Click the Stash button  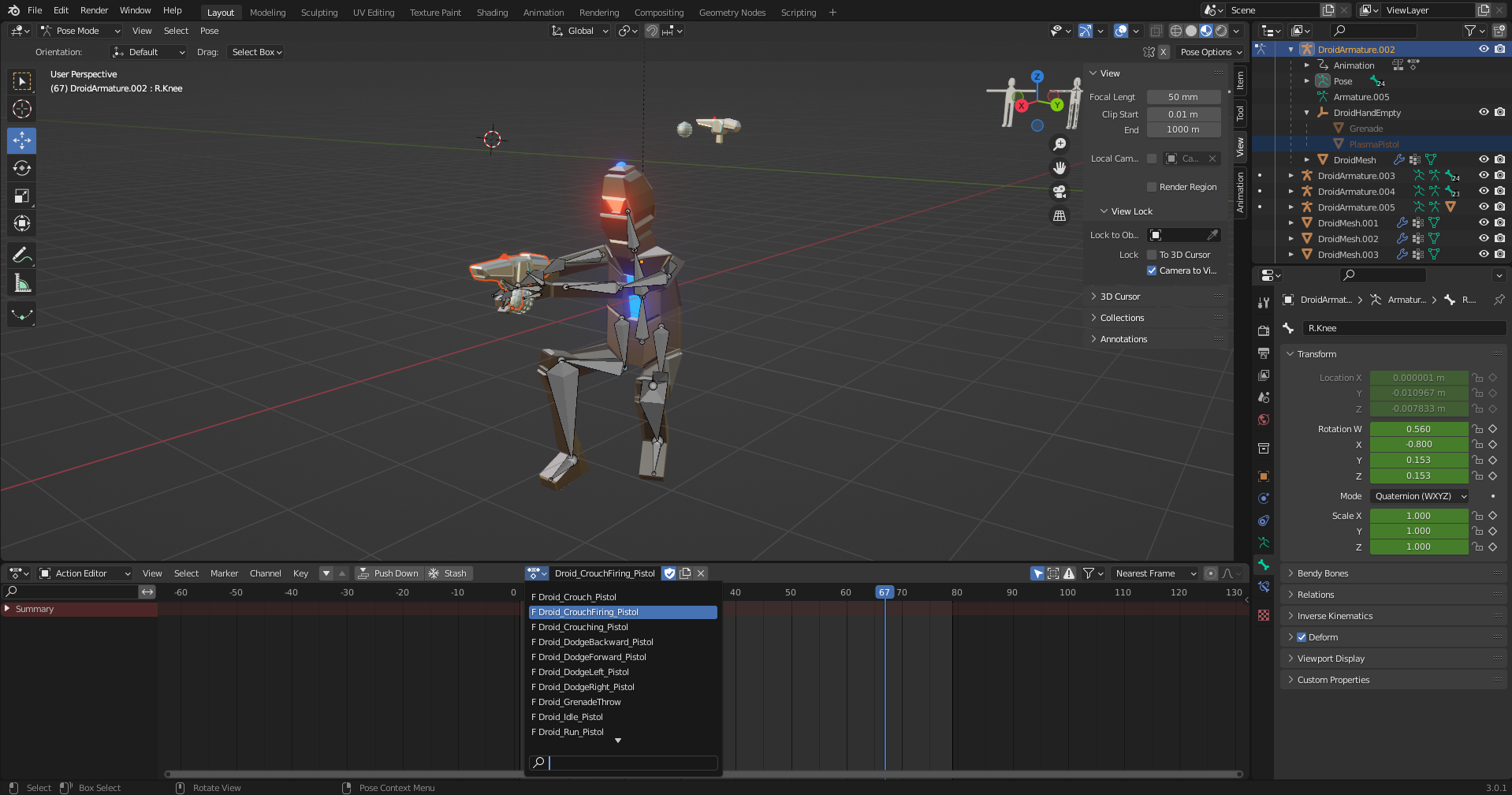[x=448, y=573]
